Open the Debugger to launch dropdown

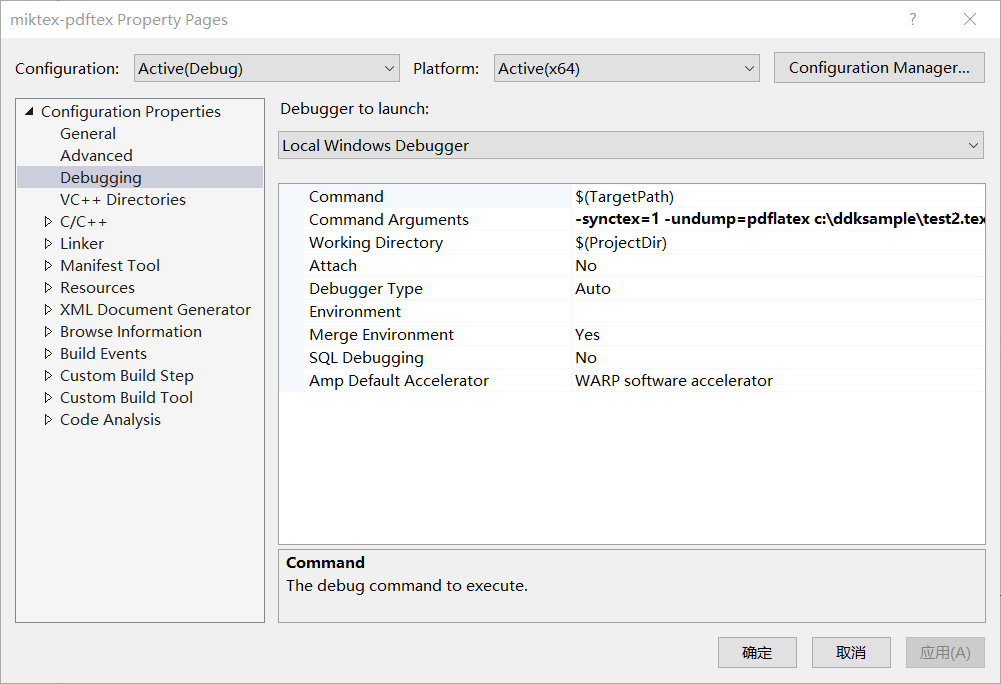tap(631, 146)
